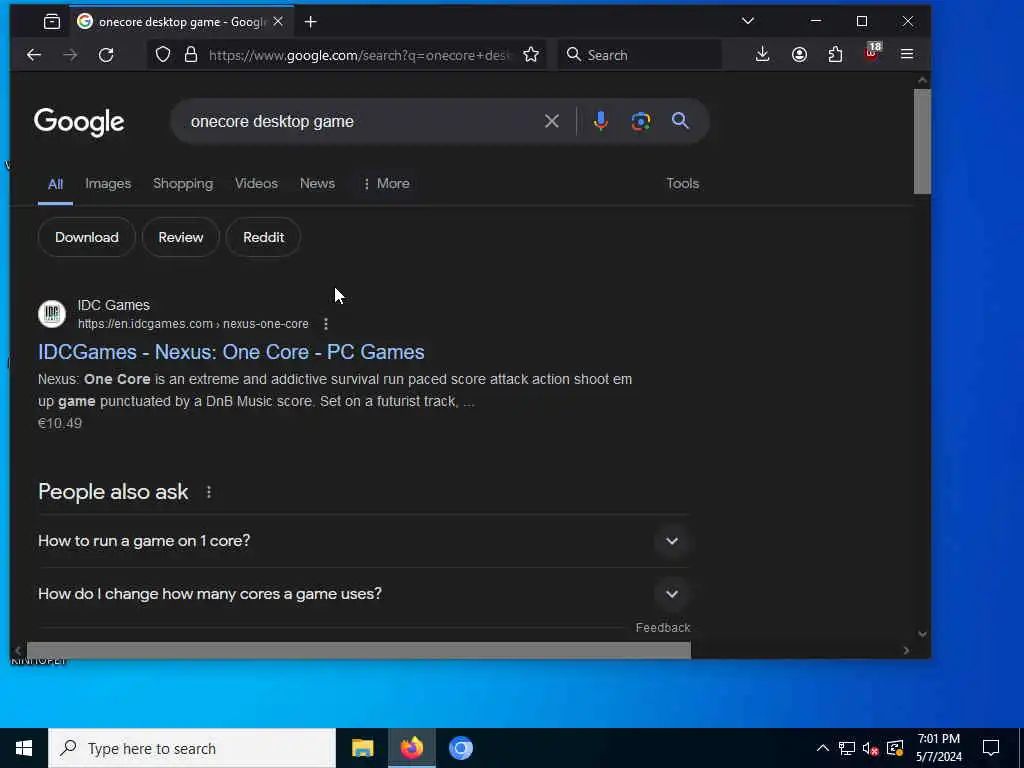Click the muted volume tray icon
1024x768 pixels.
871,748
